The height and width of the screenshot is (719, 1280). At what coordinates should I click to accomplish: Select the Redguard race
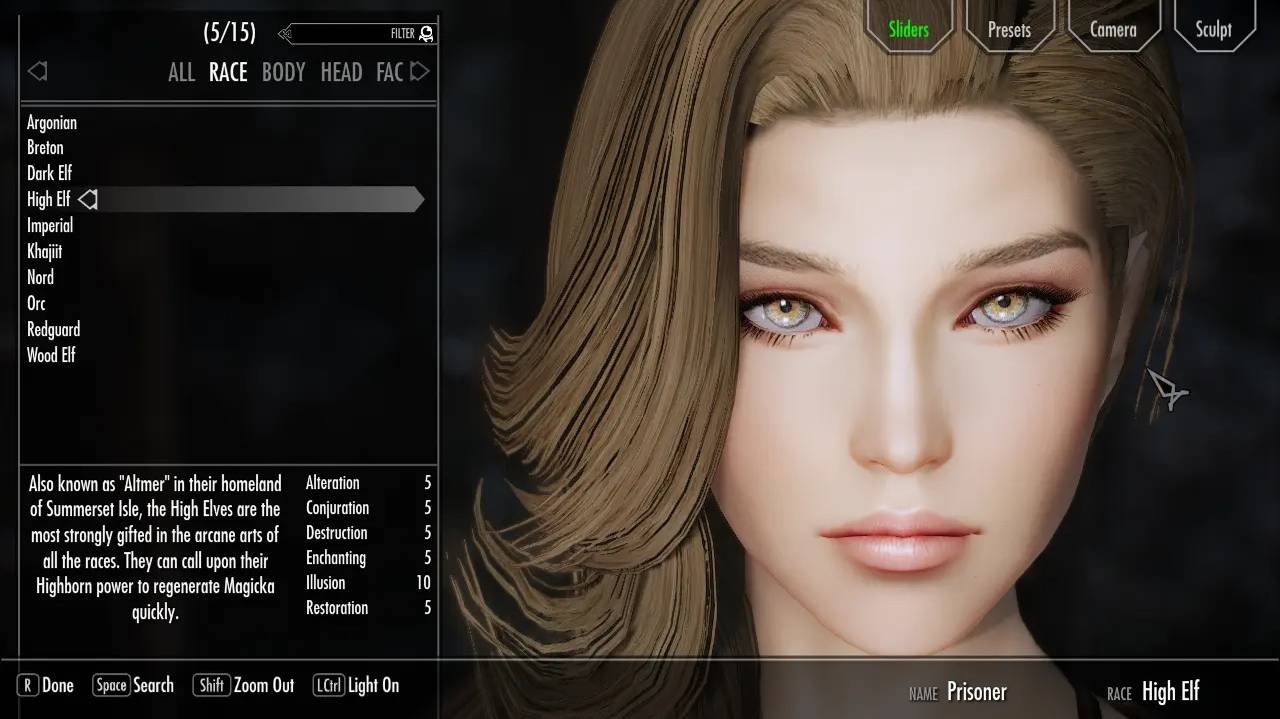54,330
